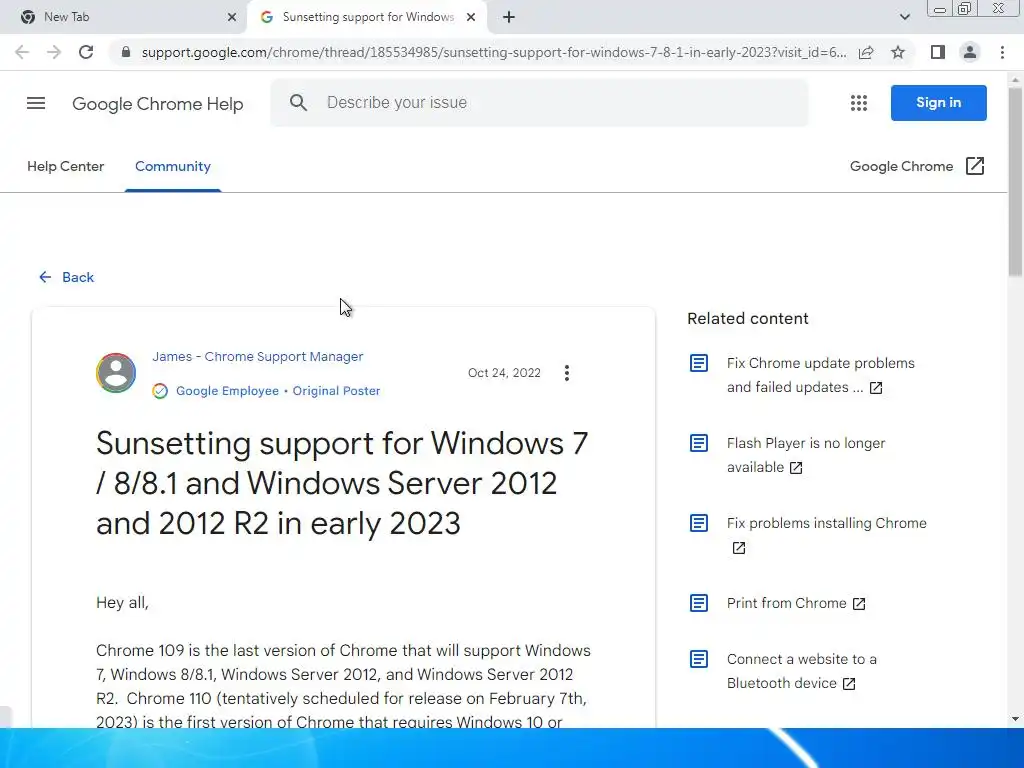
Task: Click the scrollbar down arrow
Action: tap(1015, 719)
